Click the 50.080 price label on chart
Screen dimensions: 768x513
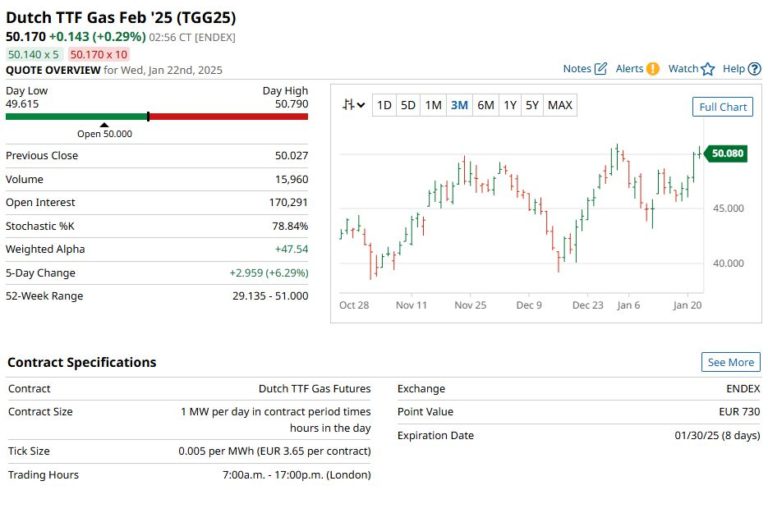[727, 153]
